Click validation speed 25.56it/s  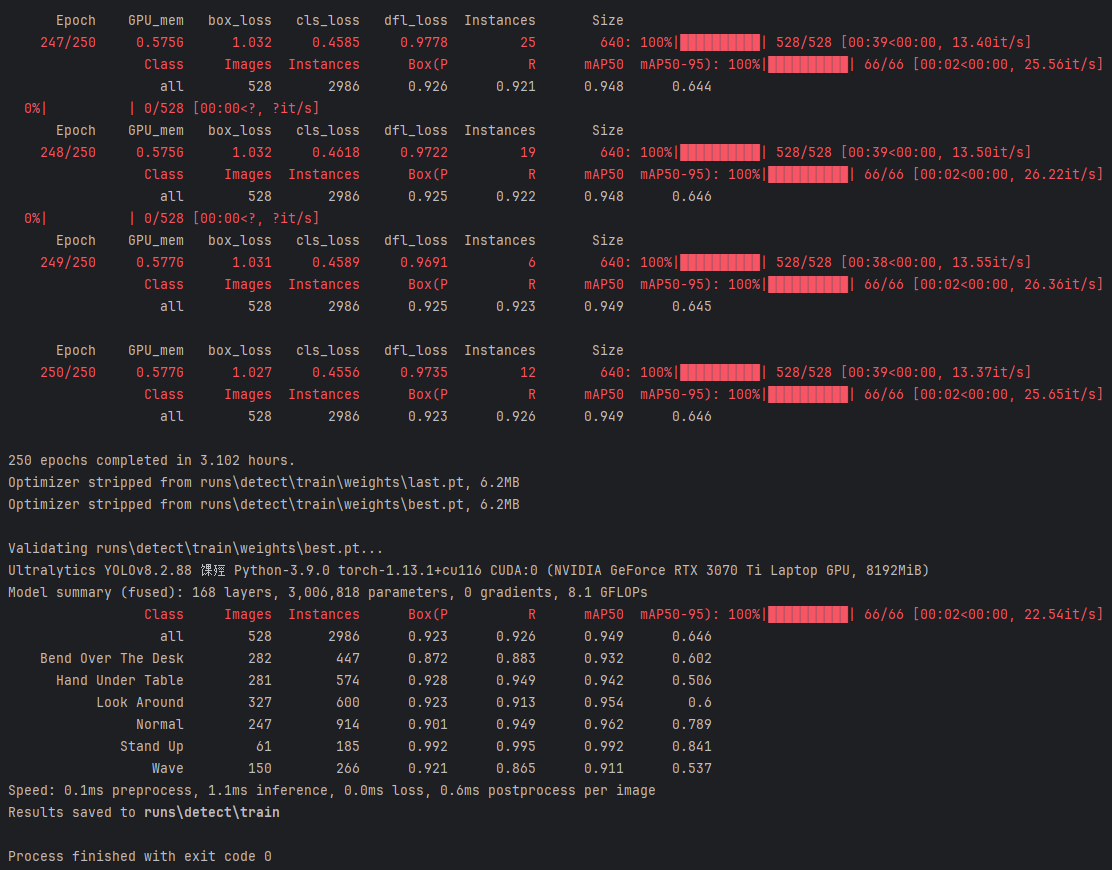1060,65
